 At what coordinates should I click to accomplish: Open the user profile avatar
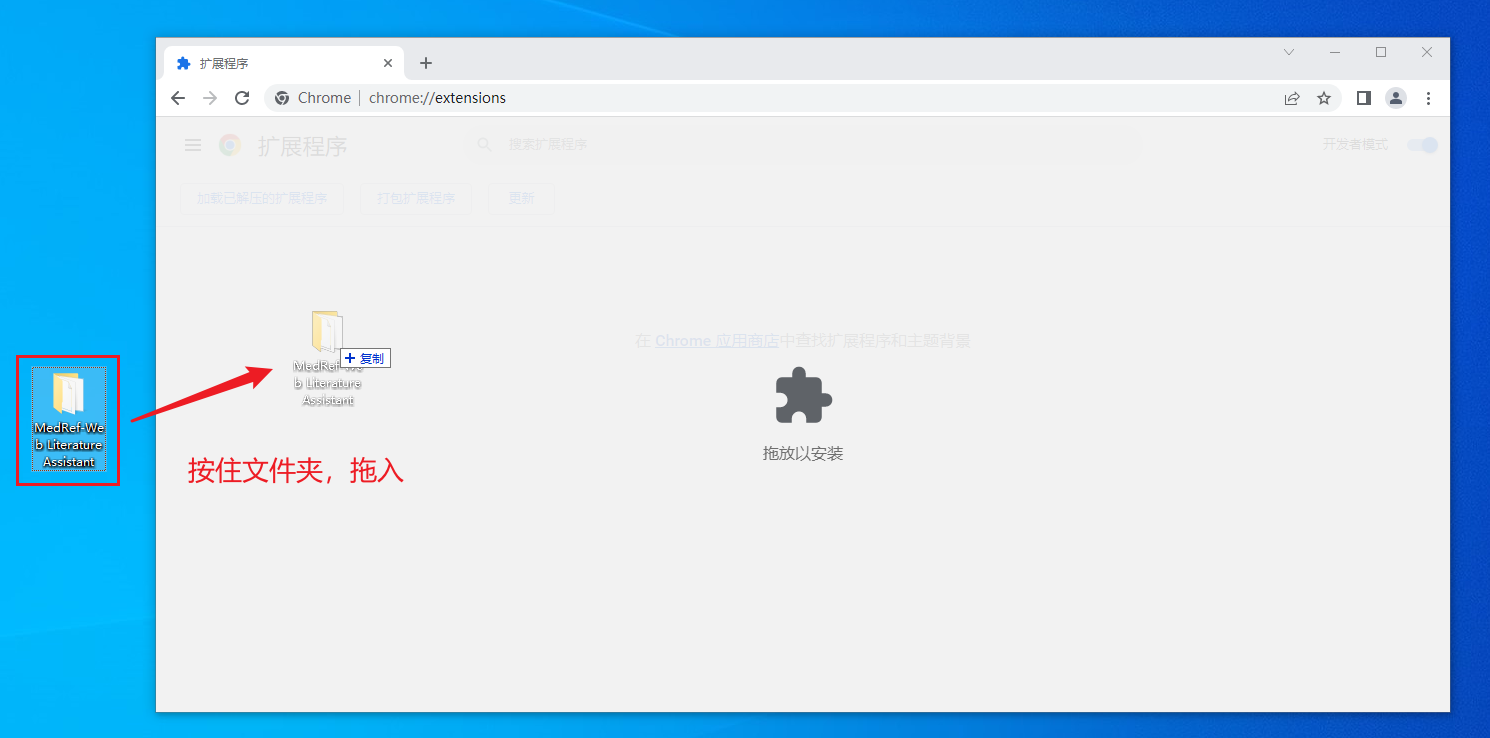pyautogui.click(x=1395, y=98)
